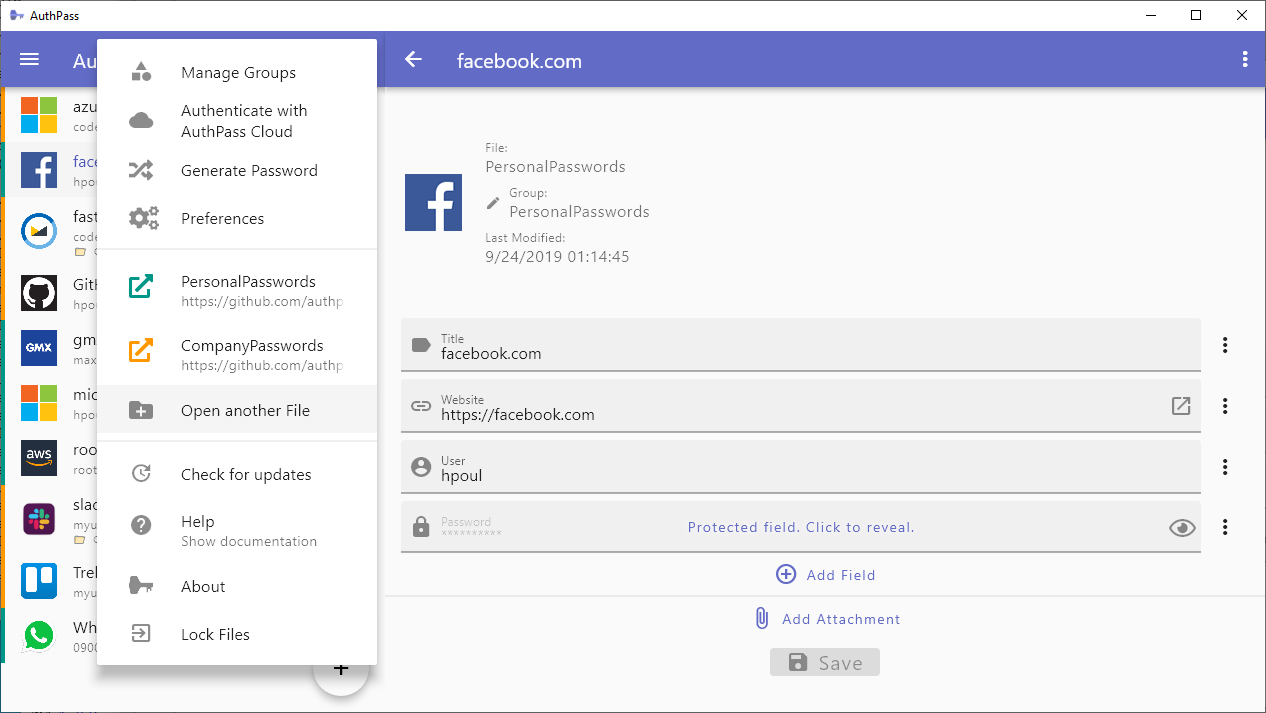Viewport: 1266px width, 713px height.
Task: Select Check for updates
Action: coord(237,474)
